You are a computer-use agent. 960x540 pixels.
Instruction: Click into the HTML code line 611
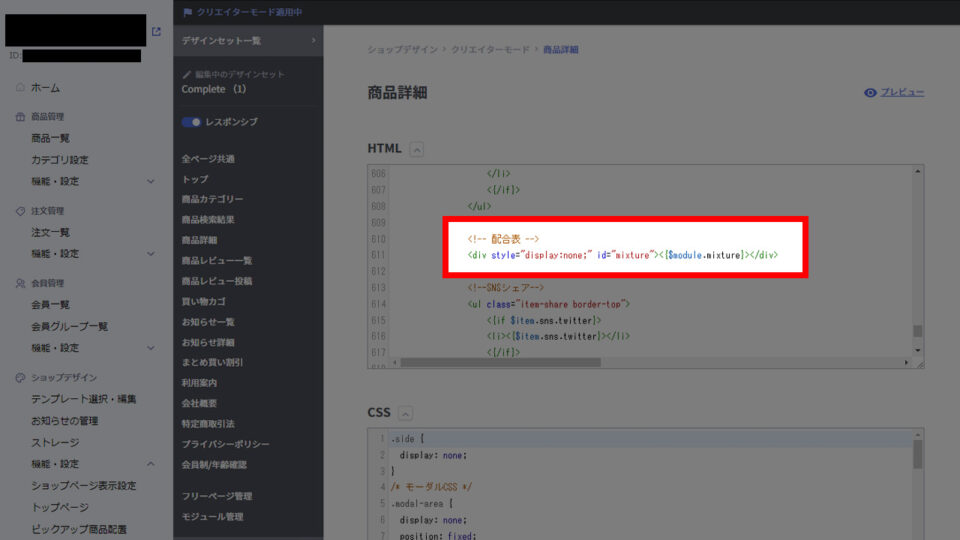click(620, 255)
